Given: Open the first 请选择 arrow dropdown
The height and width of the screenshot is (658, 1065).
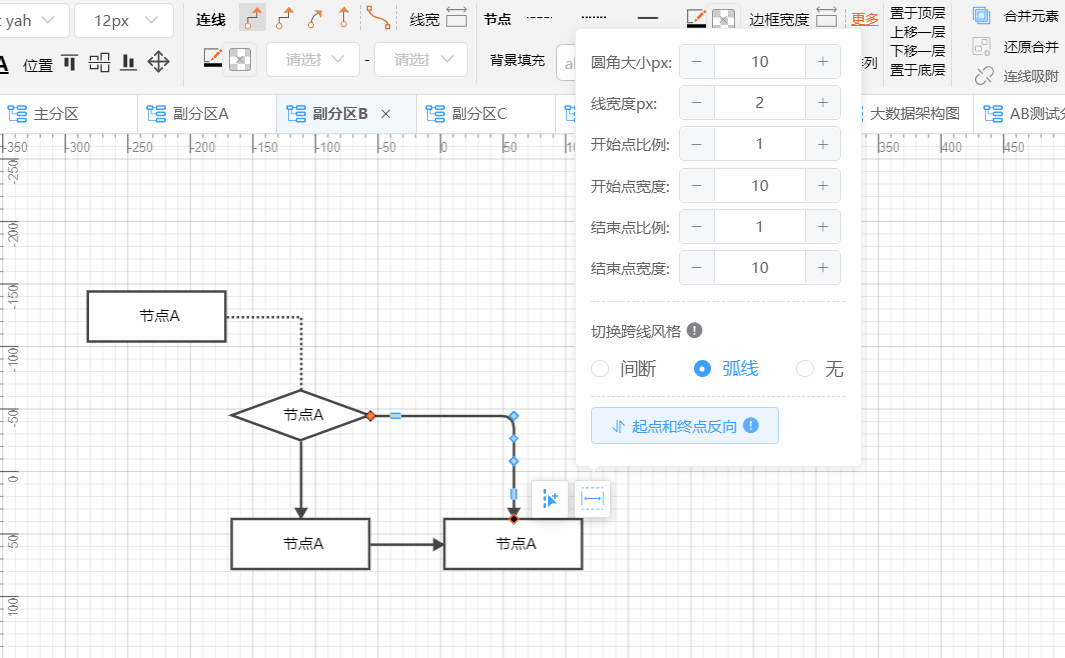Looking at the screenshot, I should coord(312,59).
